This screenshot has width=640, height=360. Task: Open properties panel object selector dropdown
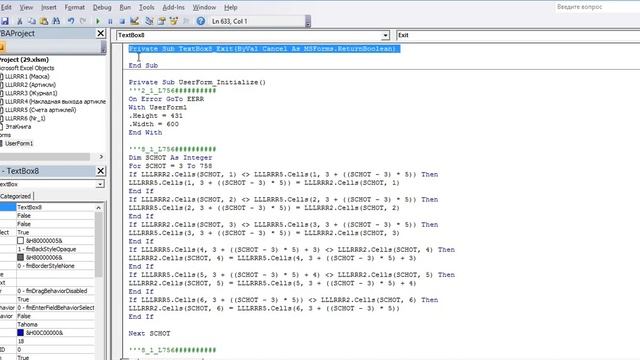(x=100, y=184)
